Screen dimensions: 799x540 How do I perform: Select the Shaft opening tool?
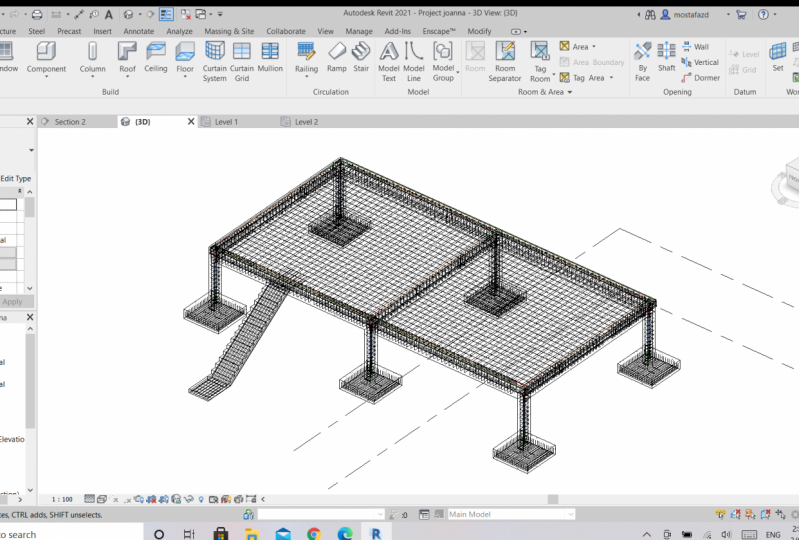667,58
